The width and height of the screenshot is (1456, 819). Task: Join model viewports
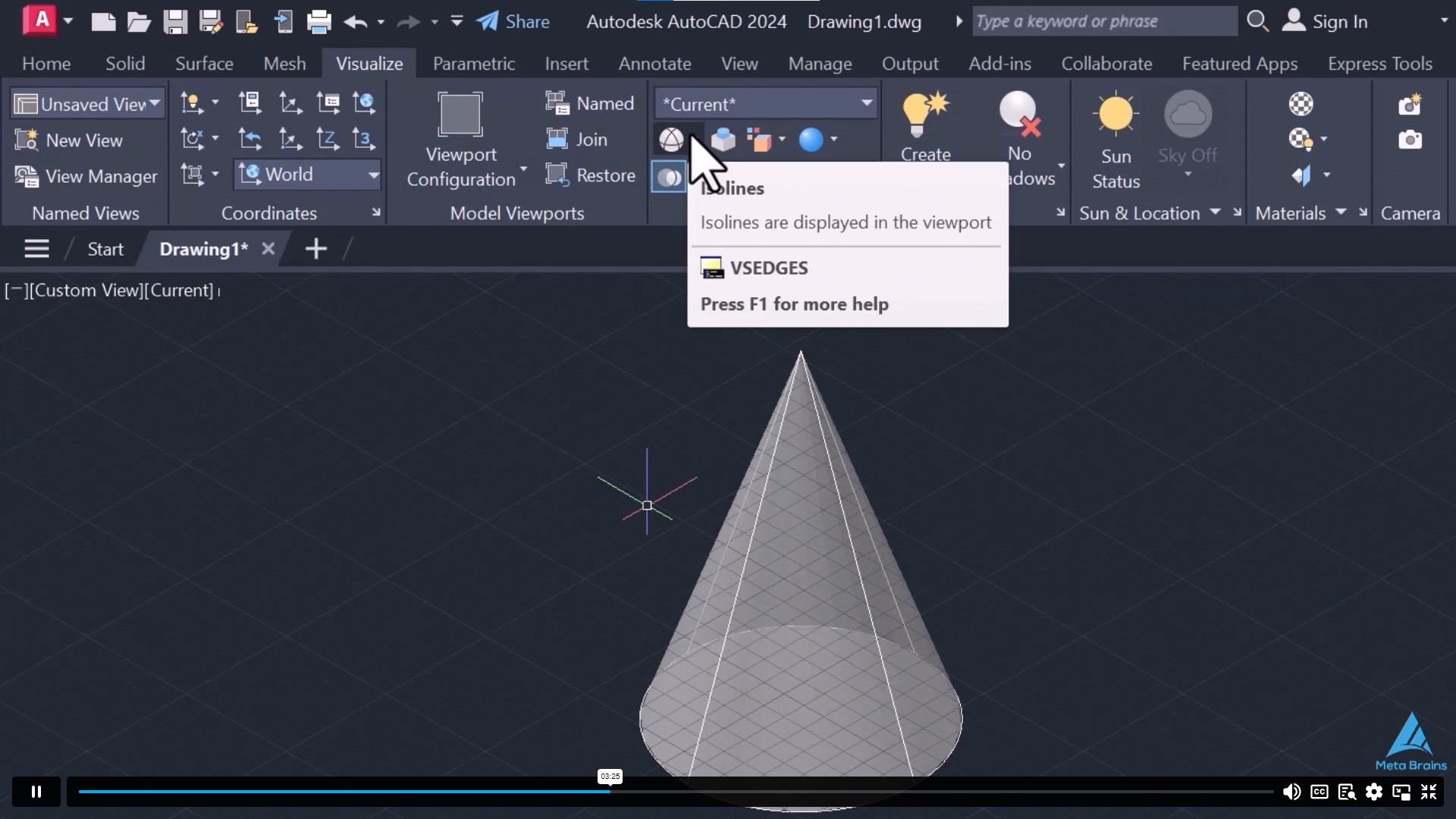point(578,139)
